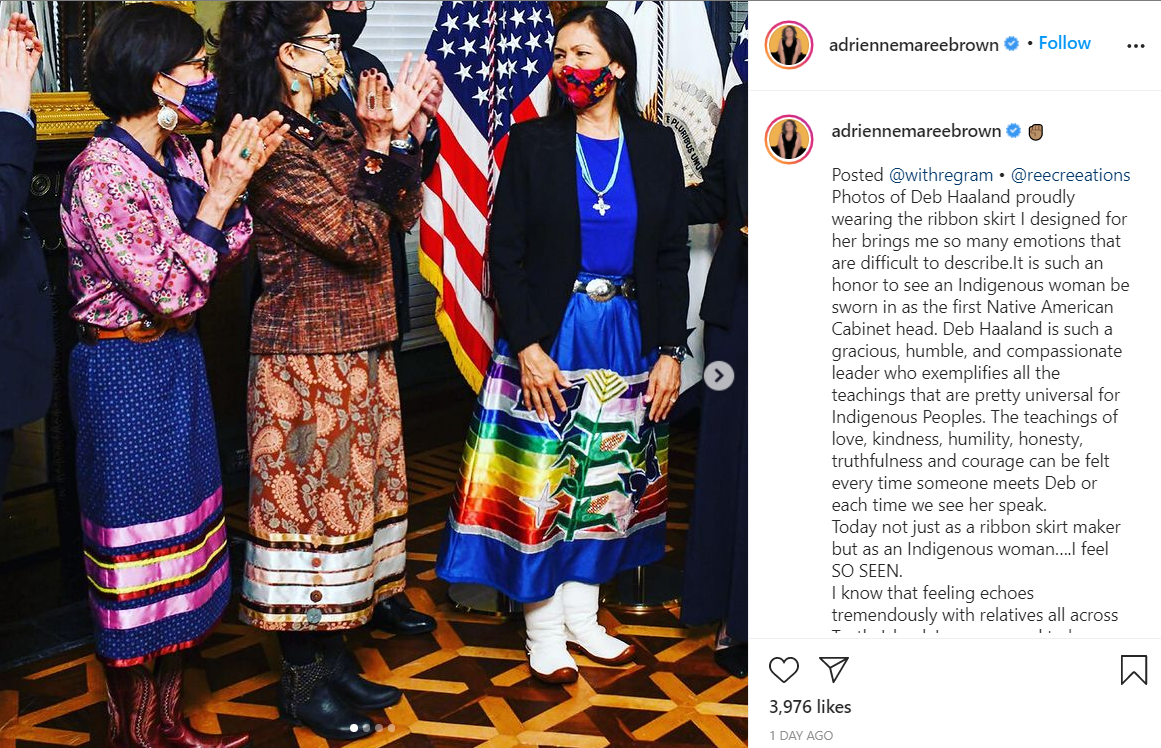Select the last carousel indicator dot
The image size is (1161, 748).
point(392,728)
